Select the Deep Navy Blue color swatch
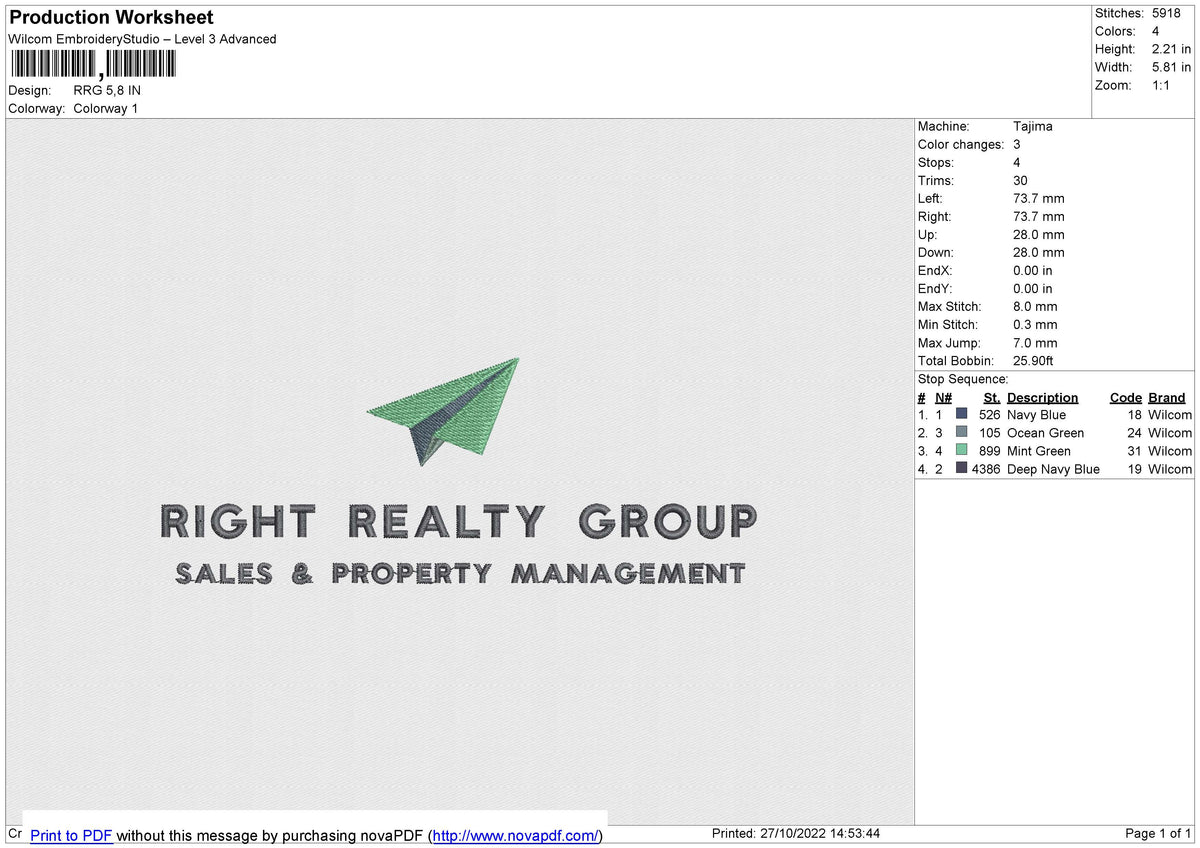Screen dimensions: 1200x848 tap(962, 468)
